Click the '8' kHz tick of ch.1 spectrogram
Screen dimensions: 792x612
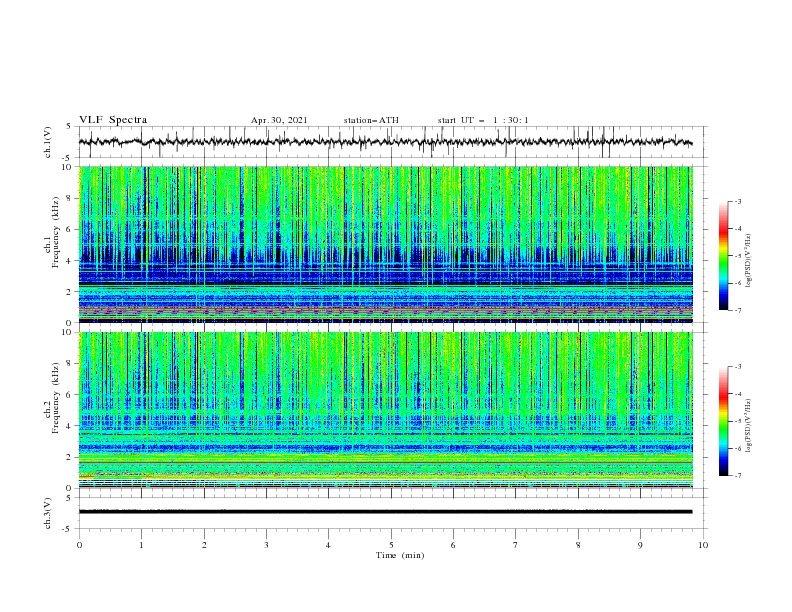coord(69,198)
